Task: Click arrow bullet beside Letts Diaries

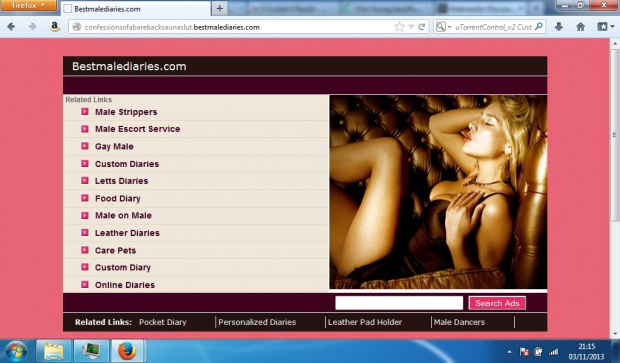Action: [85, 180]
